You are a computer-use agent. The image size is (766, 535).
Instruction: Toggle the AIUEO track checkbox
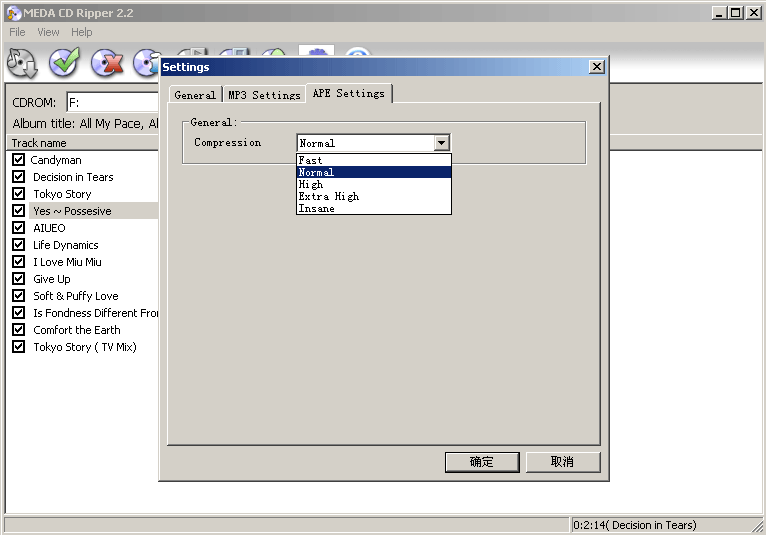coord(19,228)
